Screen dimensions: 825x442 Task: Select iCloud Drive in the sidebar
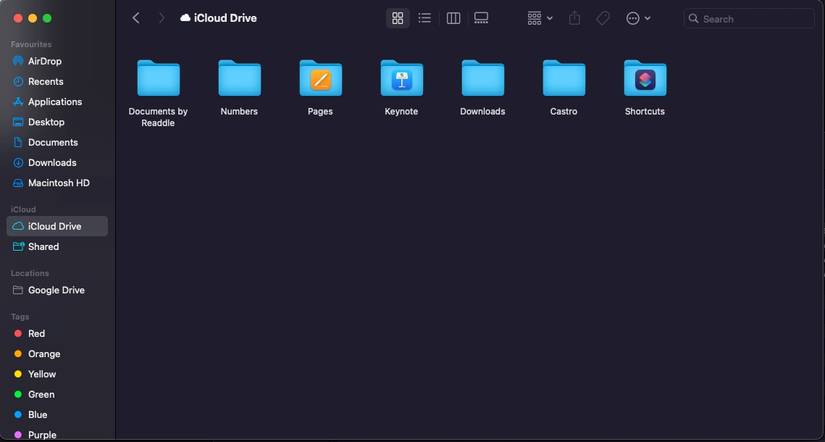click(57, 226)
